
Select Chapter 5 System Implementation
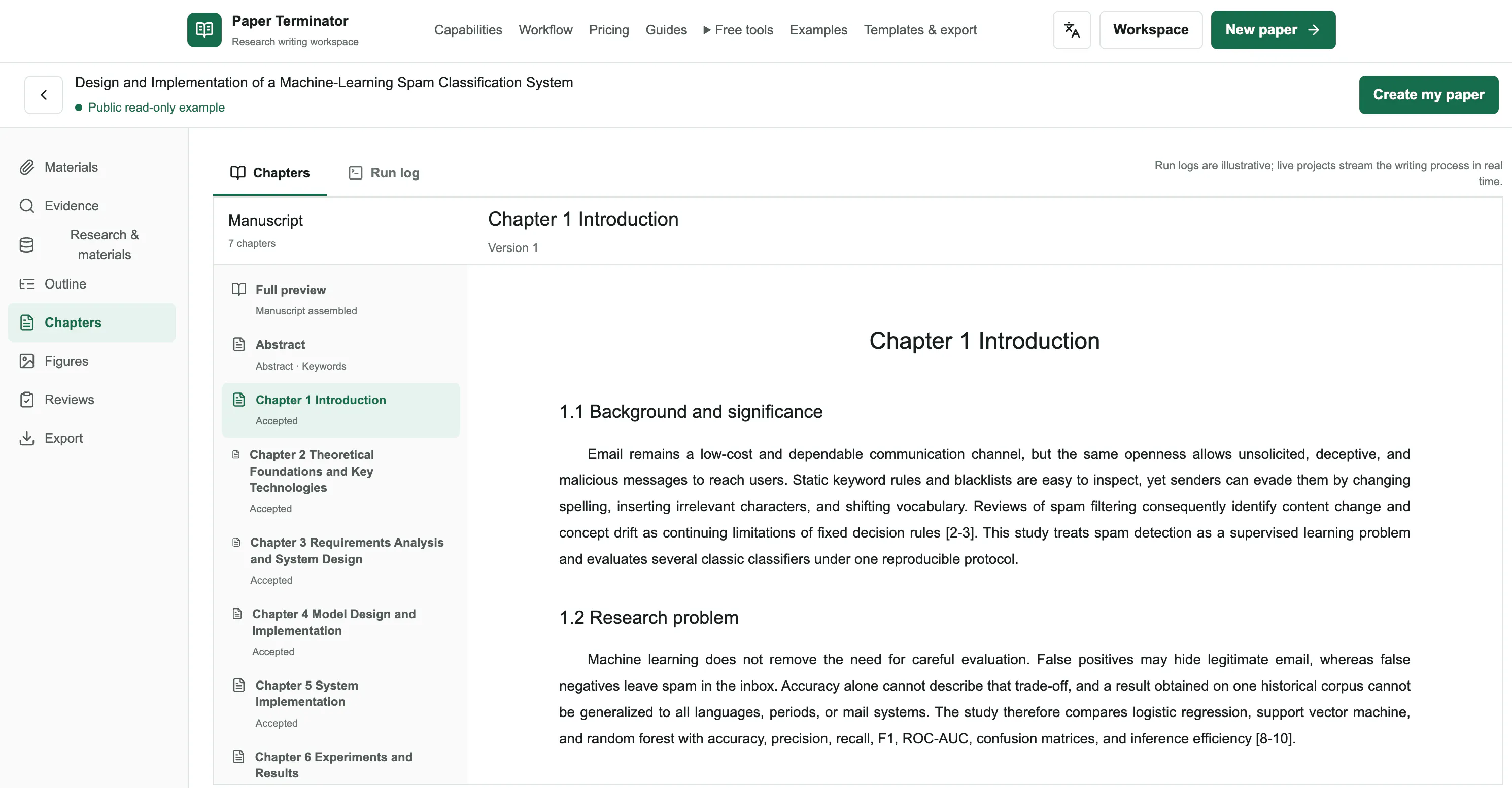tap(340, 704)
